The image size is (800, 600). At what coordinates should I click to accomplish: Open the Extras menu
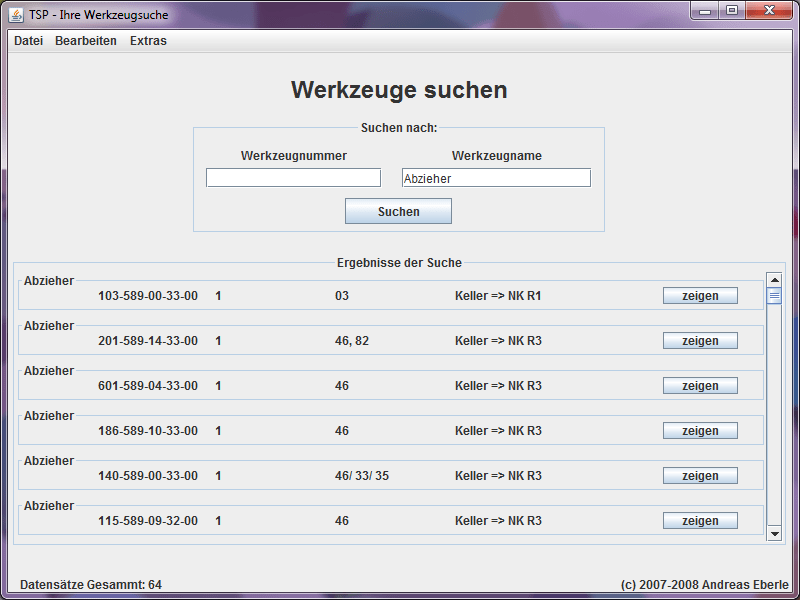tap(147, 41)
